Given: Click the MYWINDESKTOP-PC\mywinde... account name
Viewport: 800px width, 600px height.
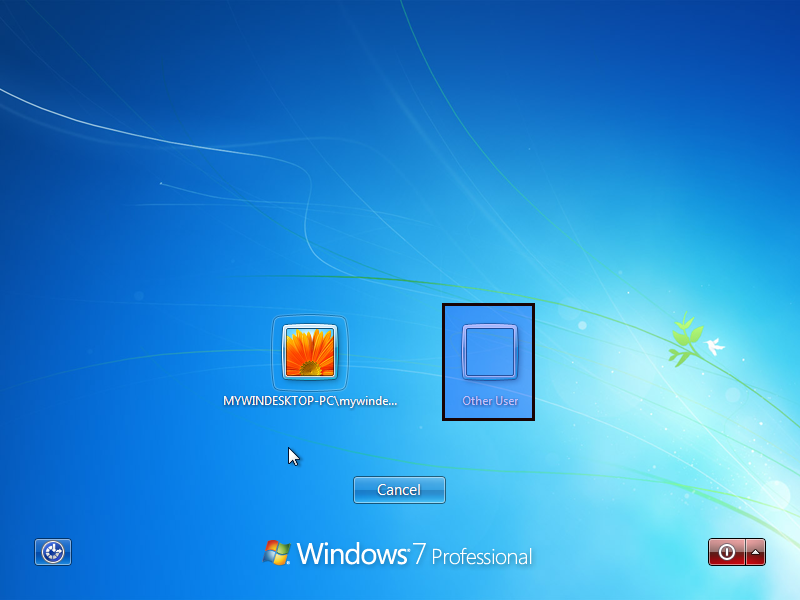Looking at the screenshot, I should (x=310, y=401).
